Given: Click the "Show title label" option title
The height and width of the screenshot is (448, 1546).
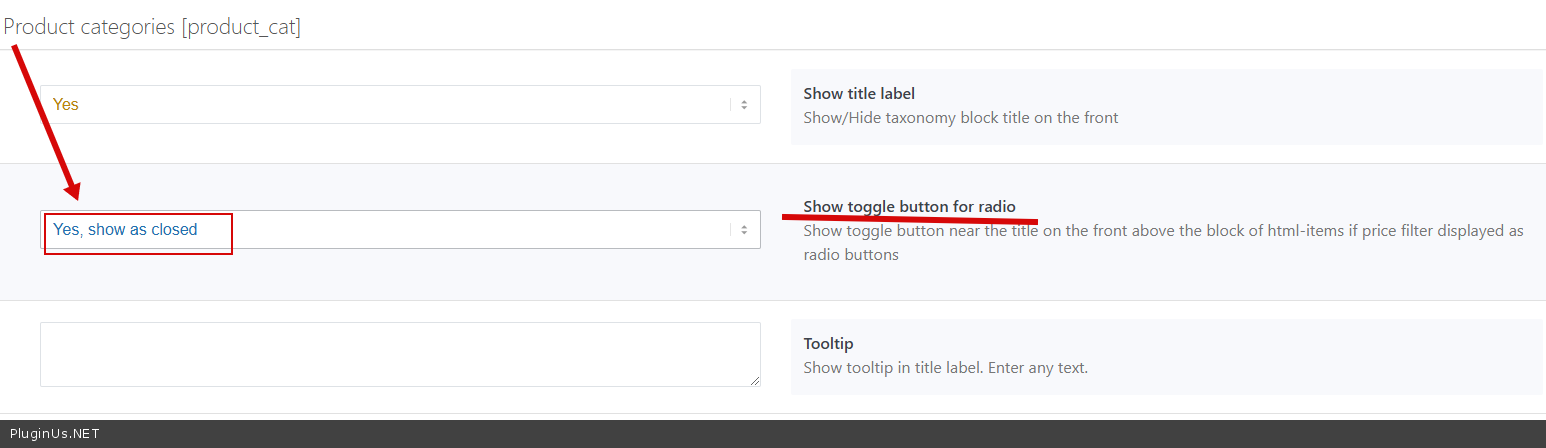Looking at the screenshot, I should click(859, 93).
